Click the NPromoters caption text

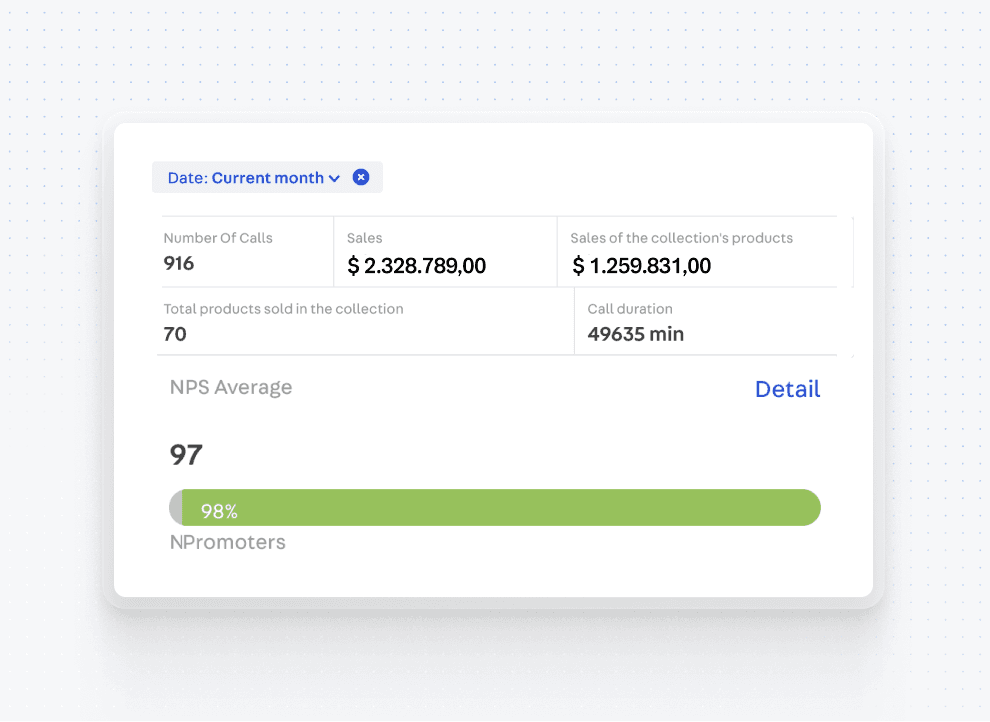pyautogui.click(x=228, y=542)
